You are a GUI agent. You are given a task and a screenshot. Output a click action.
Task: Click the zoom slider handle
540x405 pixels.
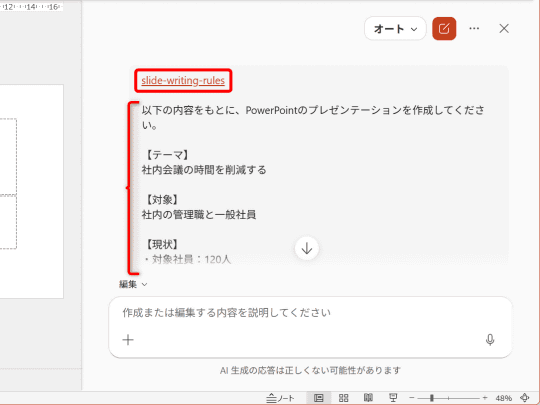point(432,398)
